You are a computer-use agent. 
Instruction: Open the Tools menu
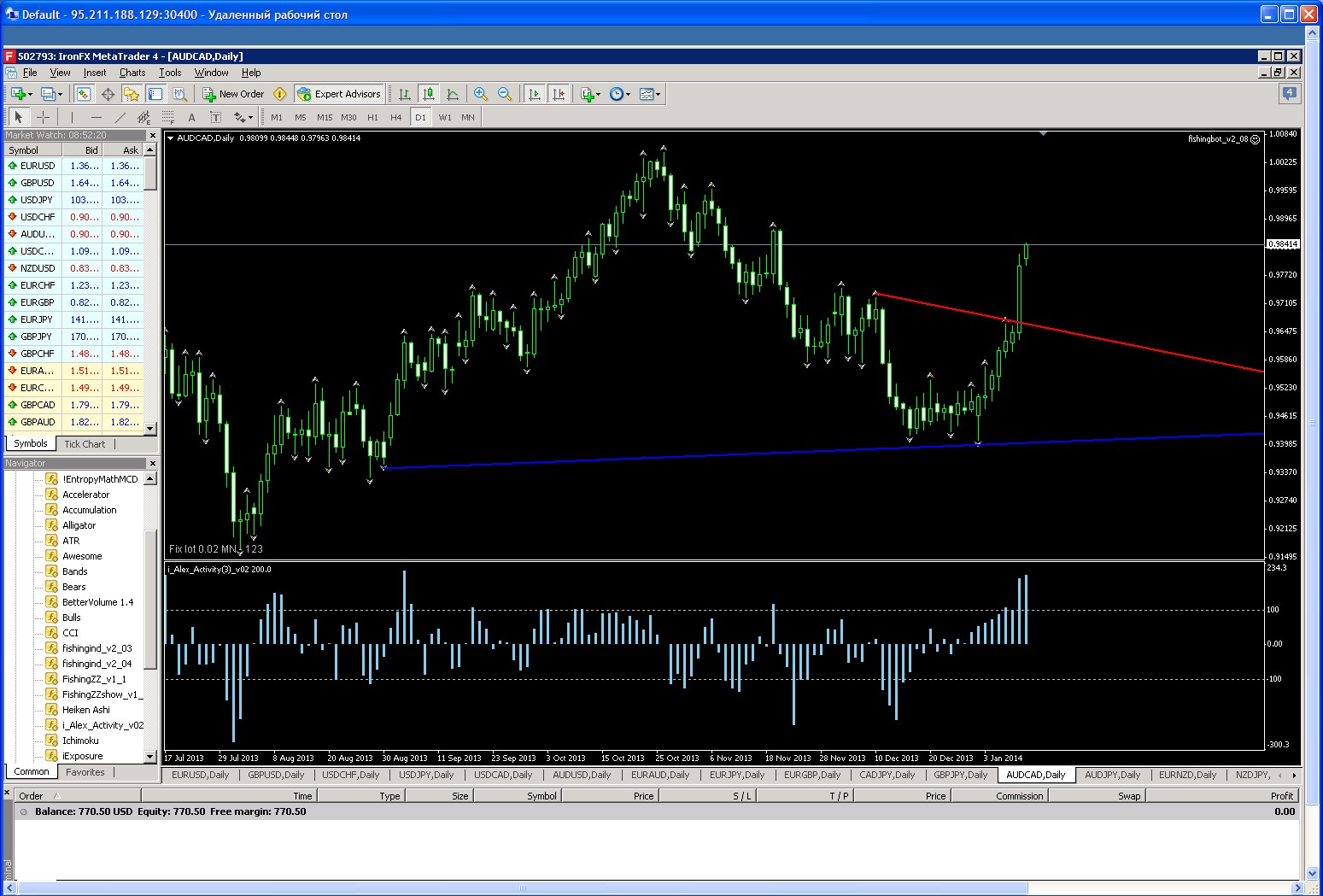[170, 73]
